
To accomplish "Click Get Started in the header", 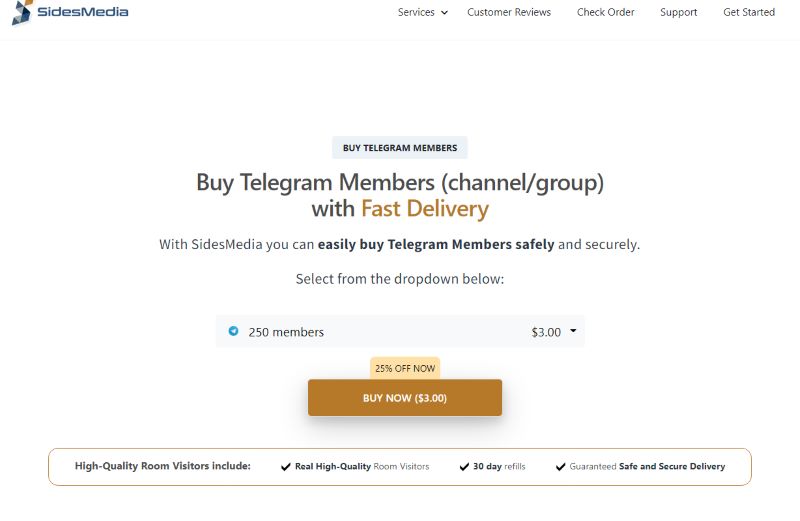I will coord(748,12).
